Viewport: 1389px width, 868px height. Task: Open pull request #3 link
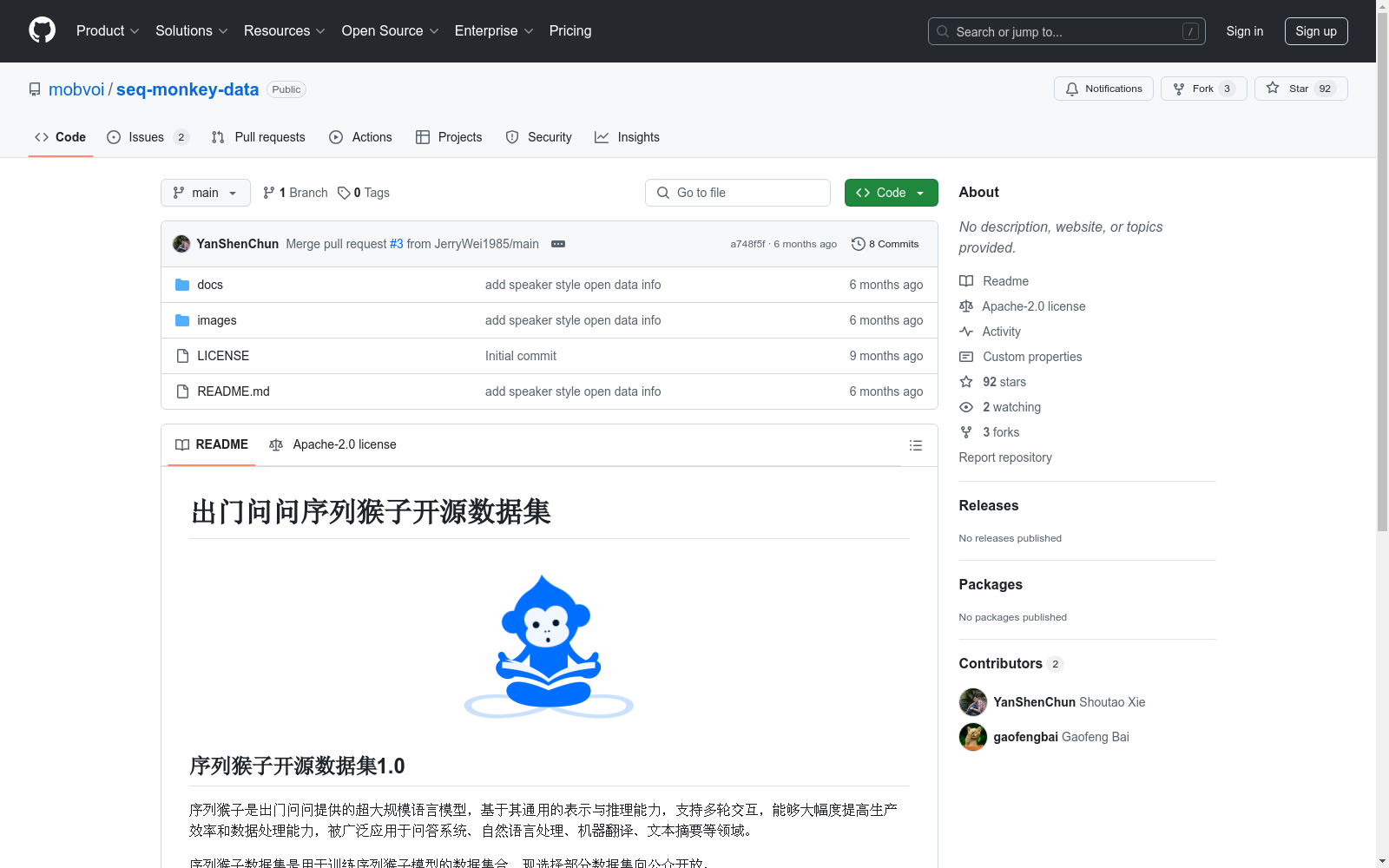397,244
